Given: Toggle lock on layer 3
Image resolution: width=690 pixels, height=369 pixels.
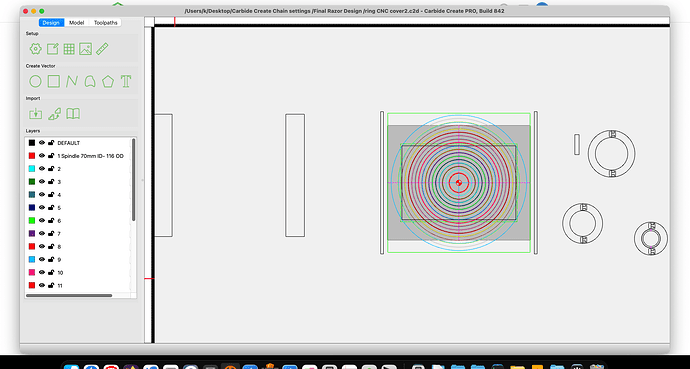Looking at the screenshot, I should (51, 182).
